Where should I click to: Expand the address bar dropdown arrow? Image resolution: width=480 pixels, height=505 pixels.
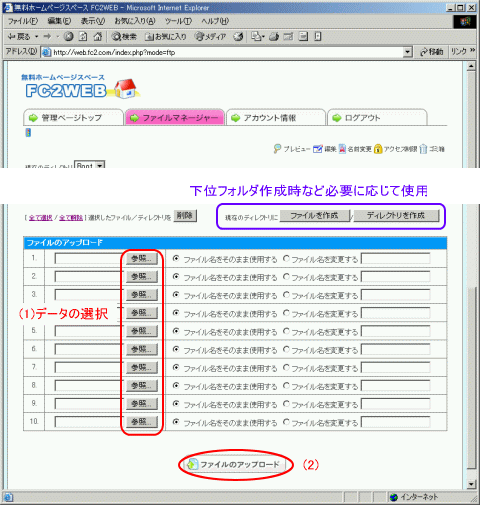[407, 52]
